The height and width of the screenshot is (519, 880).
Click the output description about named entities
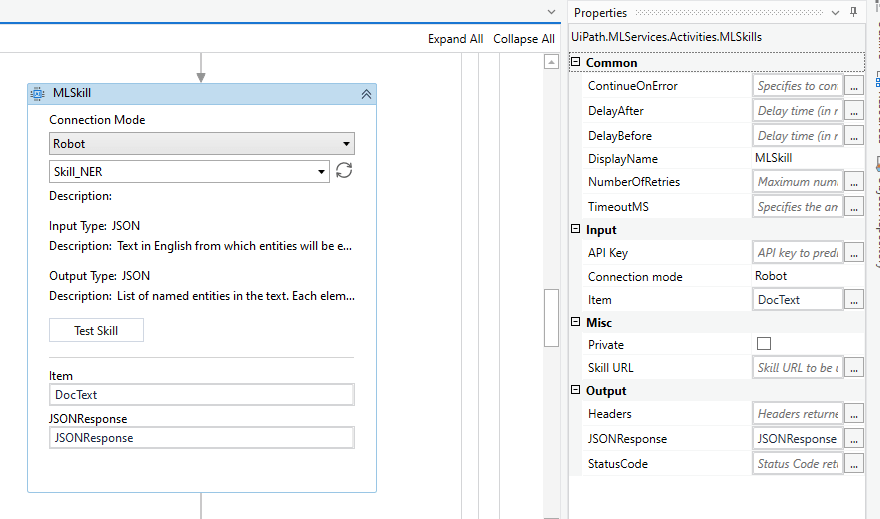pos(236,296)
